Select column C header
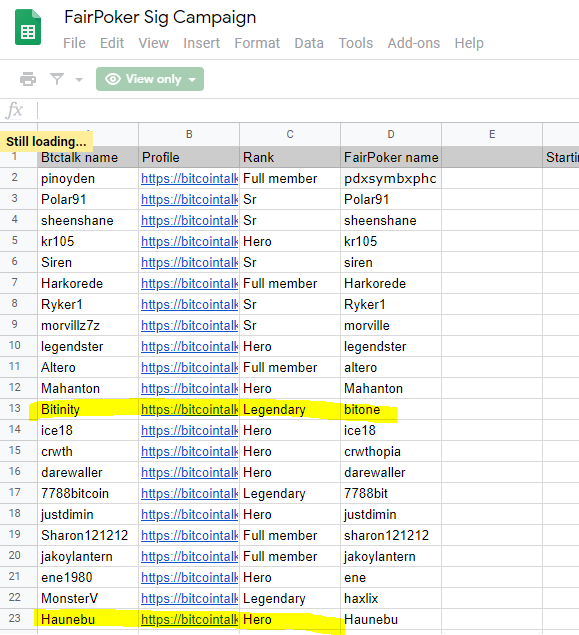 coord(290,134)
